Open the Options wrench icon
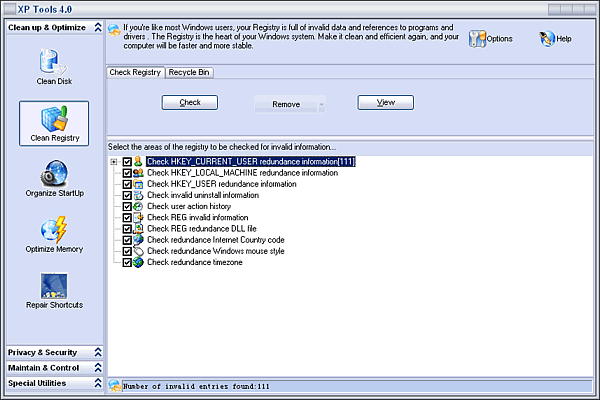The height and width of the screenshot is (400, 600). click(x=477, y=39)
